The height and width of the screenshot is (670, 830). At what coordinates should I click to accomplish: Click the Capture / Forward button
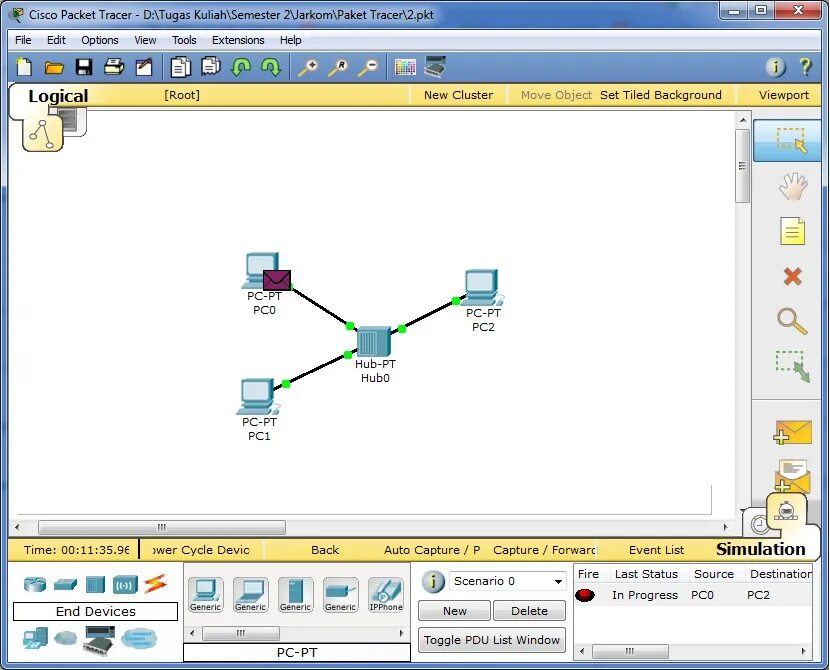tap(544, 550)
